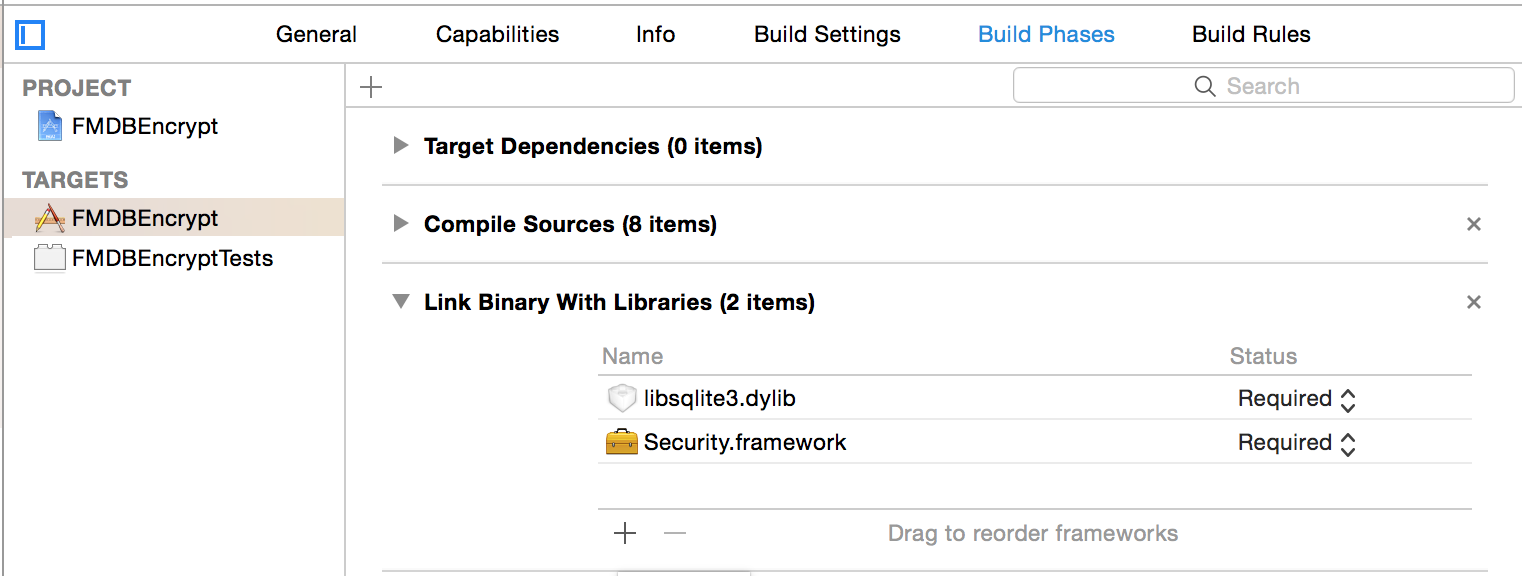Add a library with the plus button
1522x576 pixels.
point(625,533)
